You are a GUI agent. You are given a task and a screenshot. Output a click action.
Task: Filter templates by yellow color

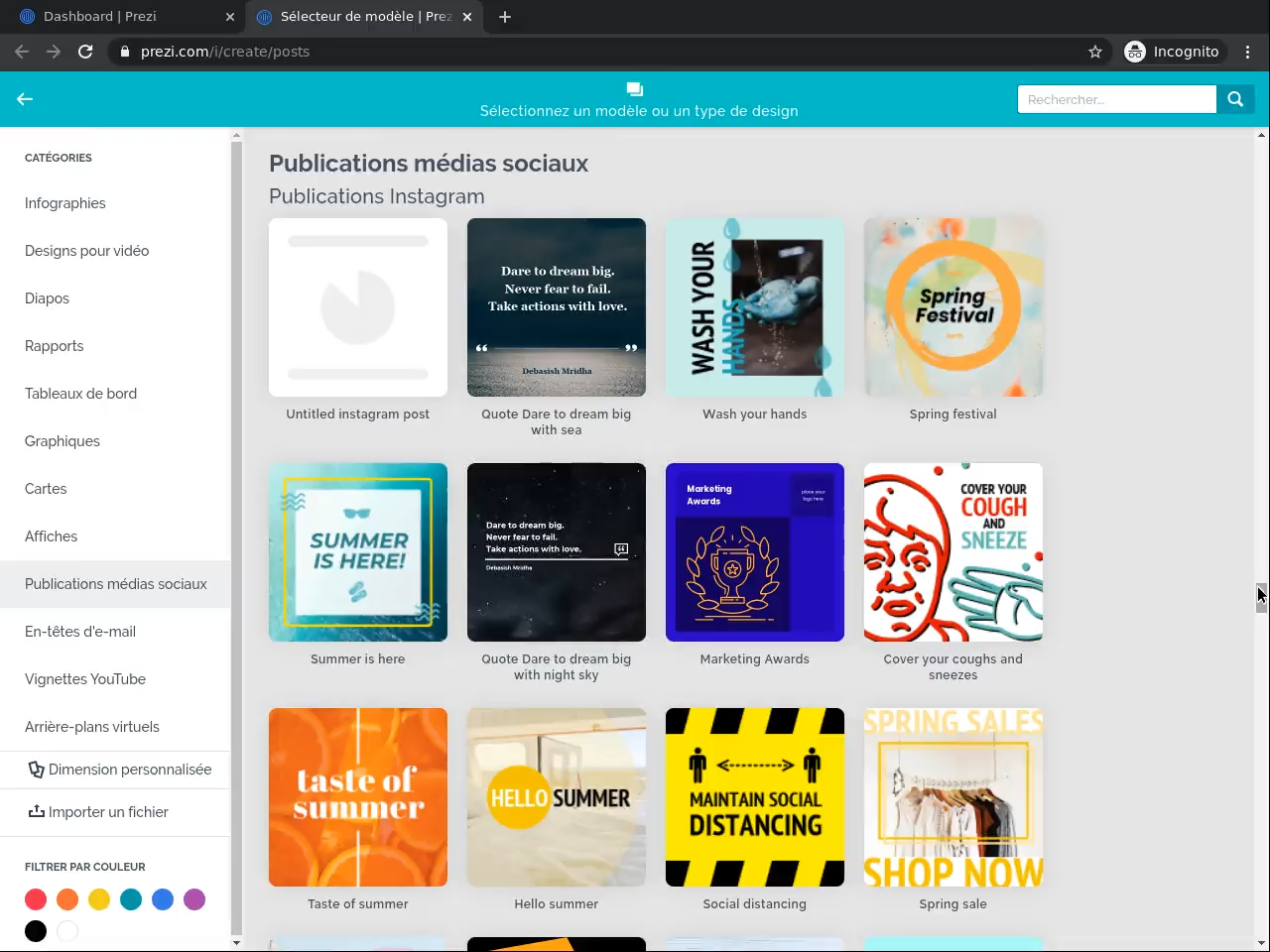pos(99,899)
